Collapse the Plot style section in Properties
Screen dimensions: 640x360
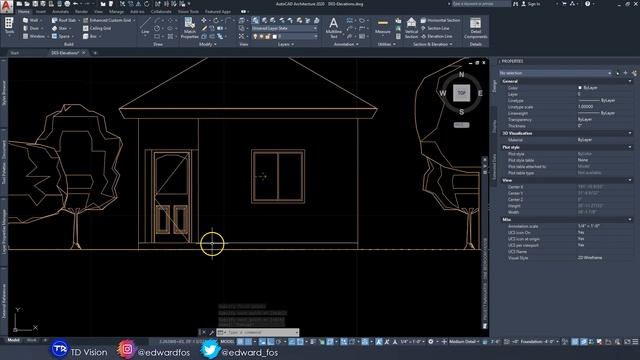(x=630, y=147)
